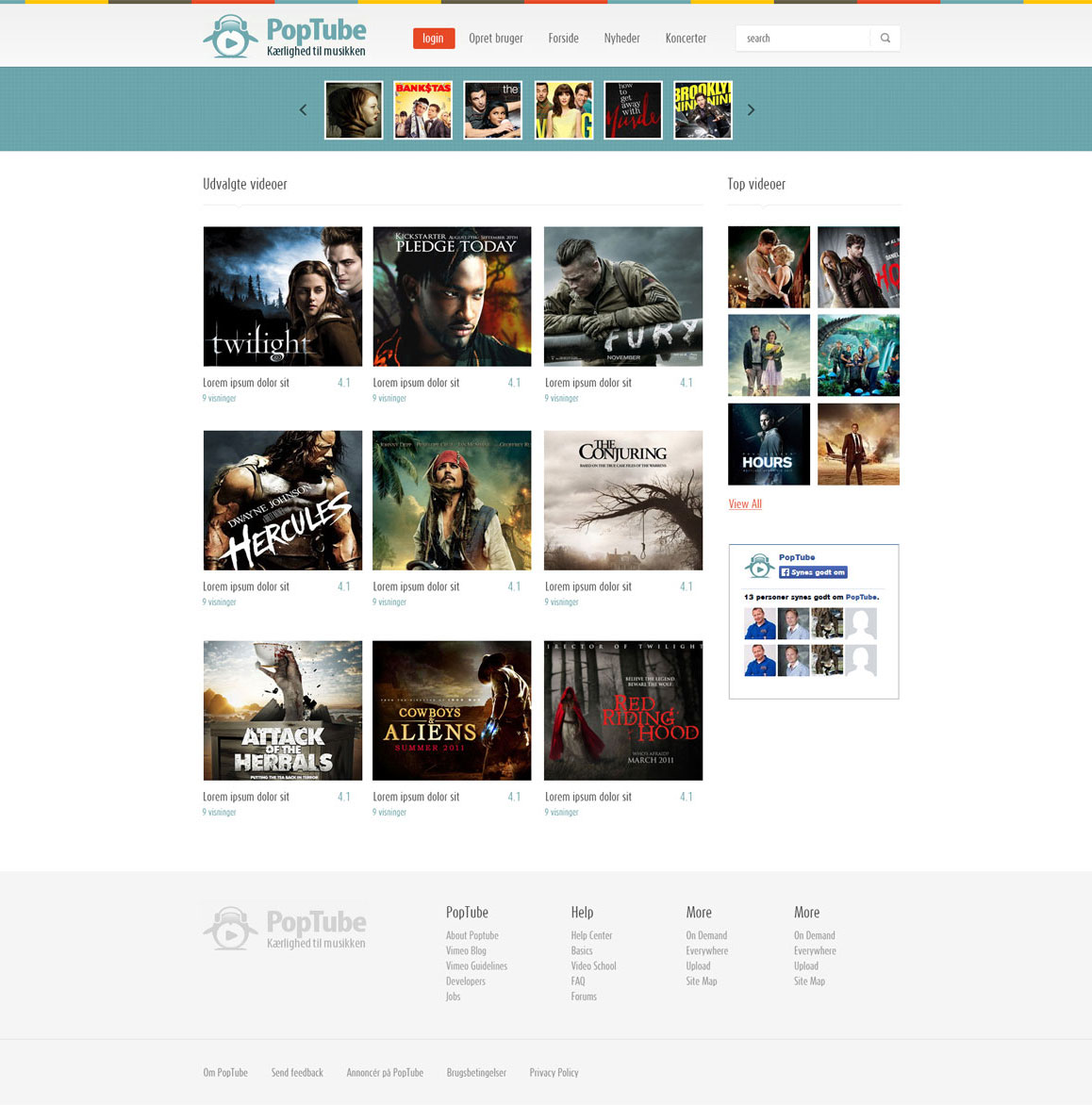
Task: Open 'Vimeo Guidelines' footer link
Action: 476,966
